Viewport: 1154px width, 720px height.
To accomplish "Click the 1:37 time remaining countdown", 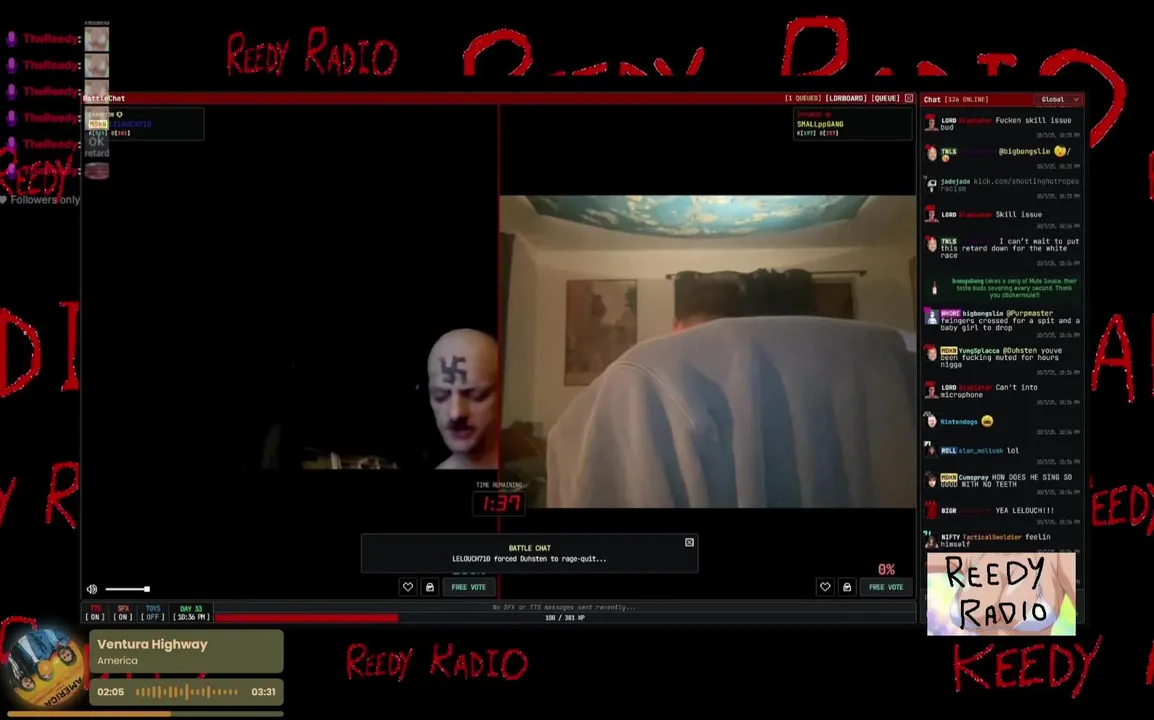I will 500,504.
